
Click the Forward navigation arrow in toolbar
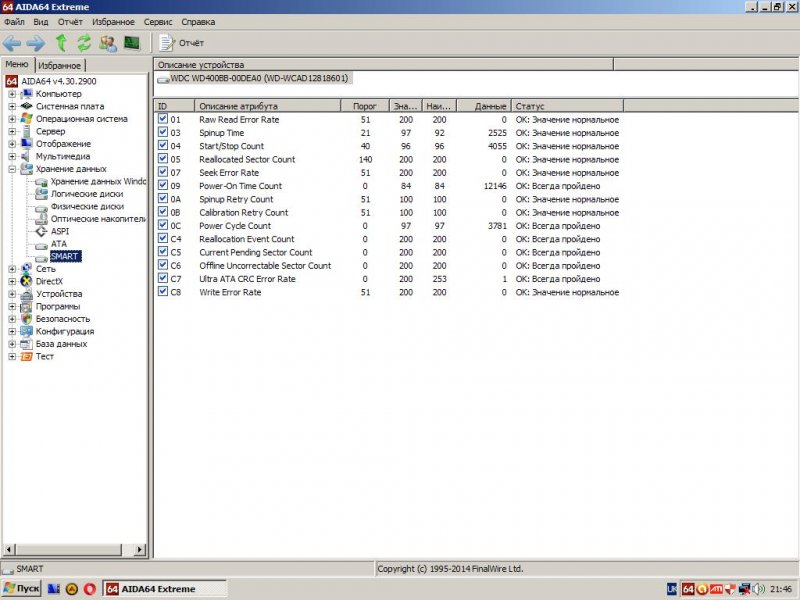pos(35,43)
